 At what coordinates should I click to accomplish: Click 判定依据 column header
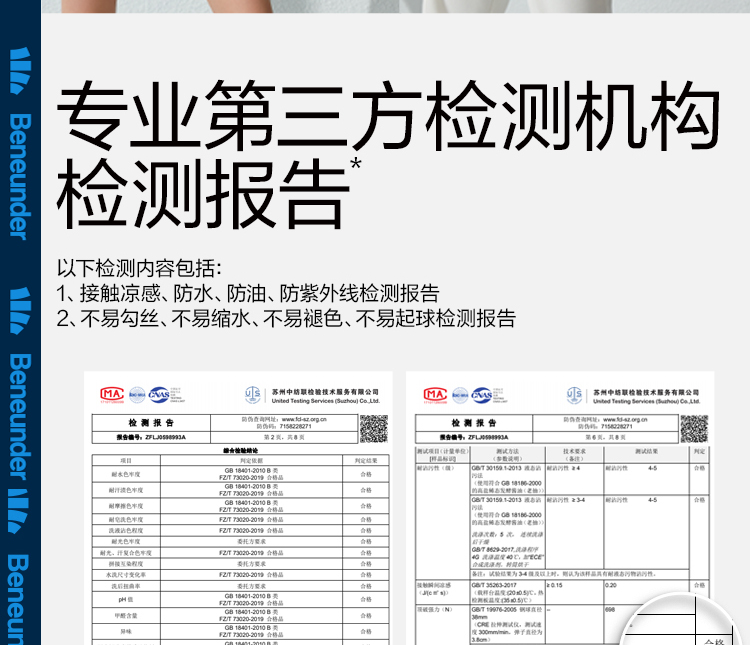251,460
